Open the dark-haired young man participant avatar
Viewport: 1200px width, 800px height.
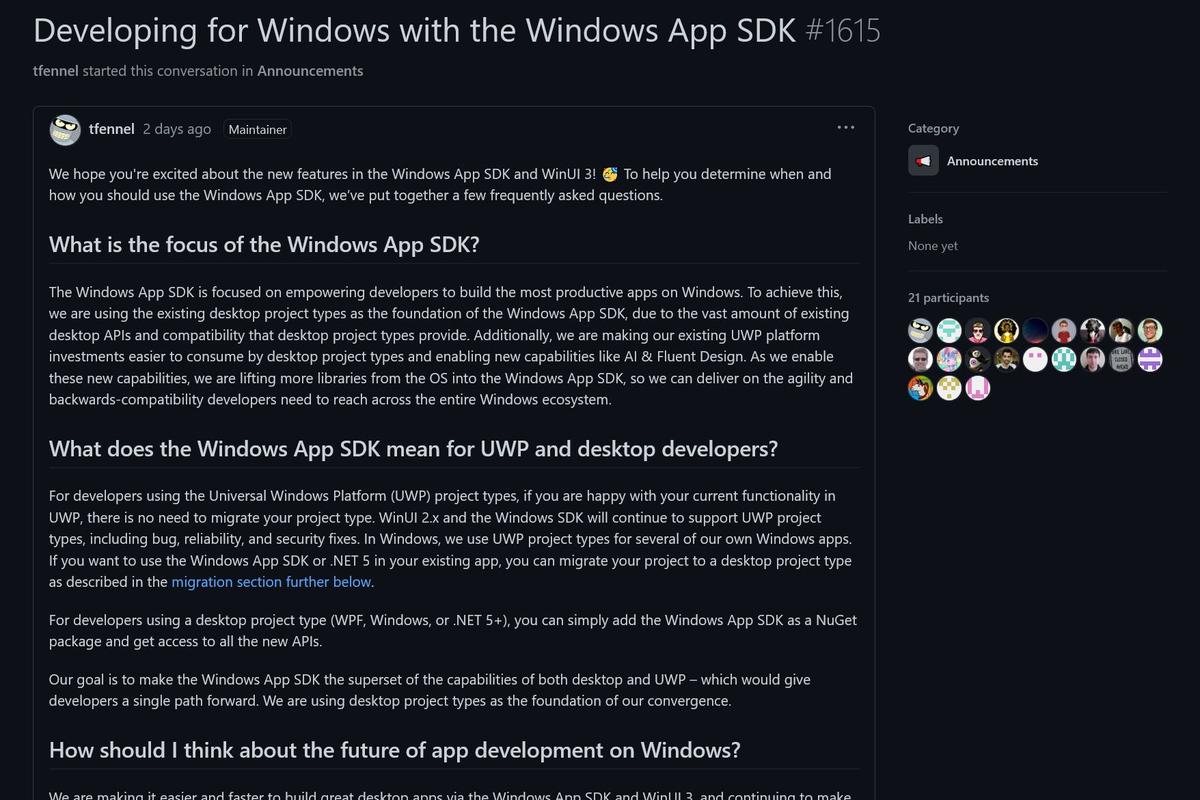click(1093, 359)
